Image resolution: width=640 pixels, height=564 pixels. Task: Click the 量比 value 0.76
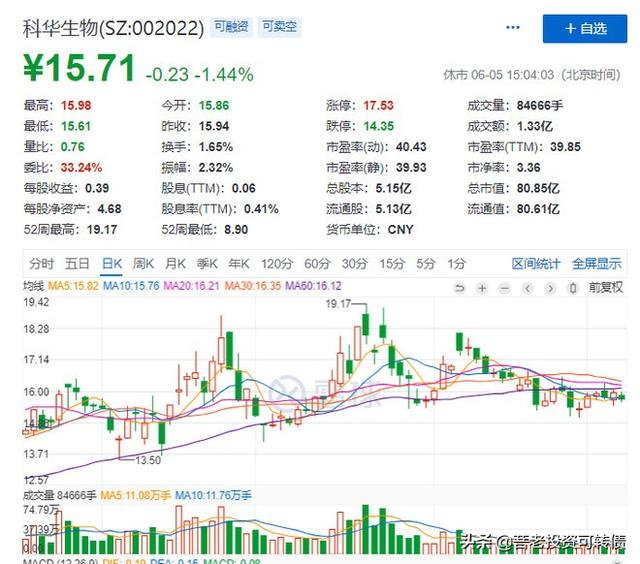click(x=73, y=147)
